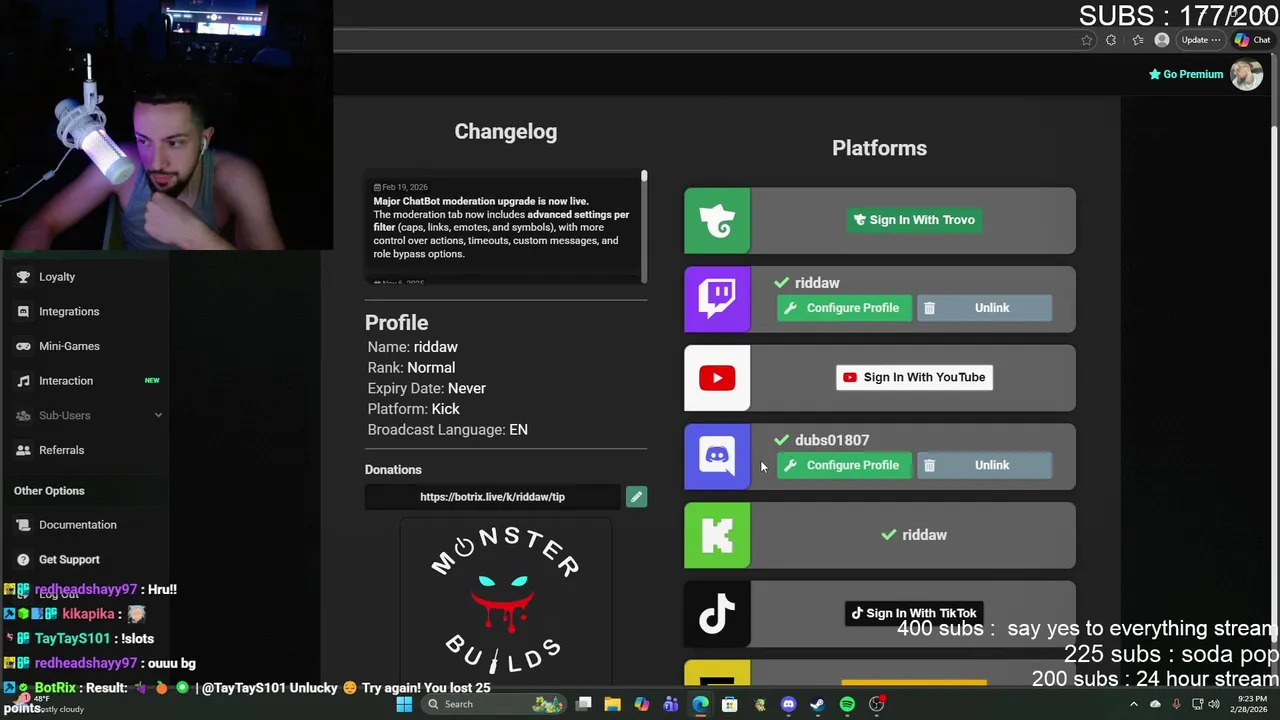
Task: Click the browser favorites star icon
Action: pyautogui.click(x=1087, y=40)
